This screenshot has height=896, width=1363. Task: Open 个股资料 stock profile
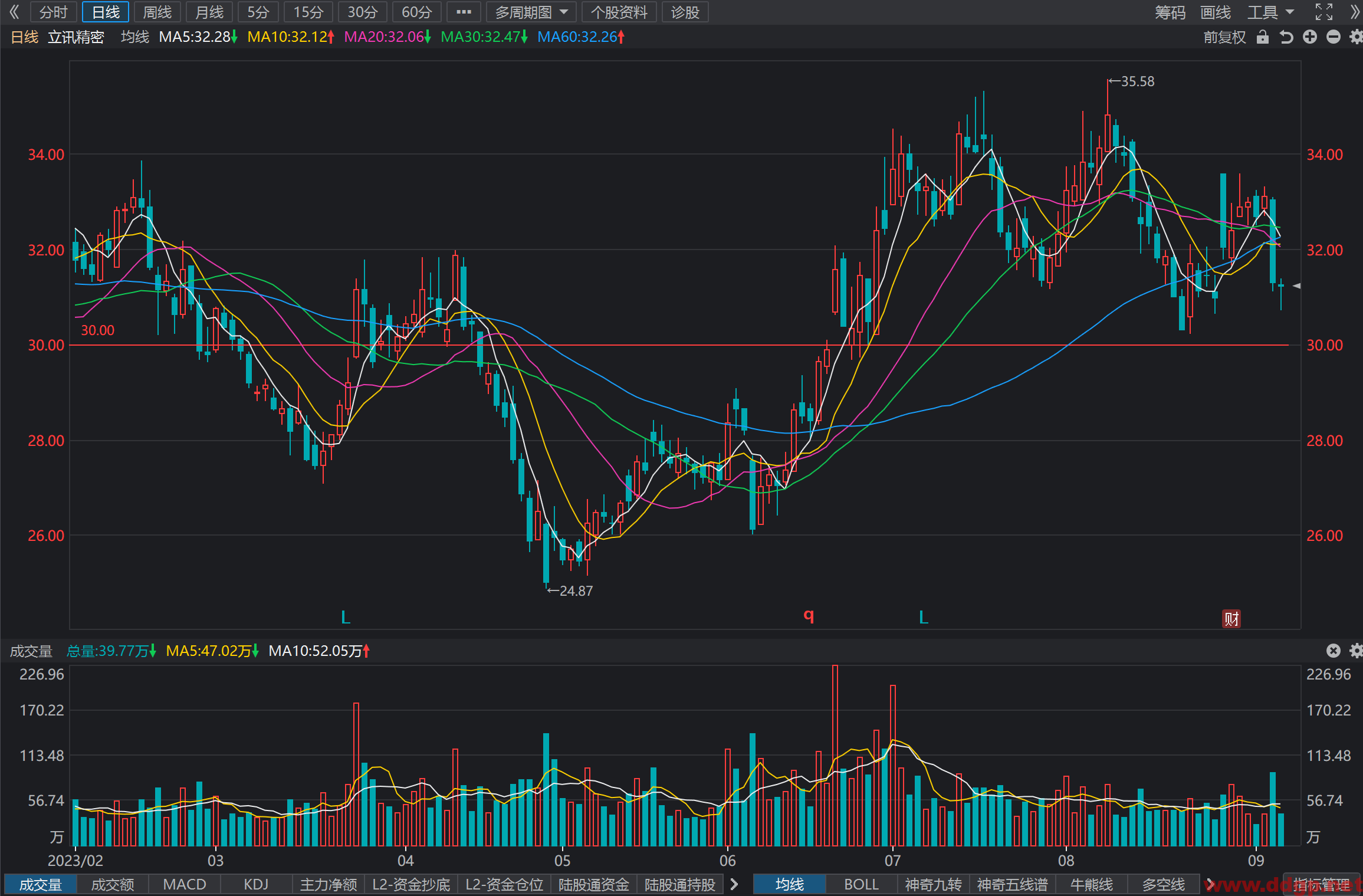(x=619, y=12)
